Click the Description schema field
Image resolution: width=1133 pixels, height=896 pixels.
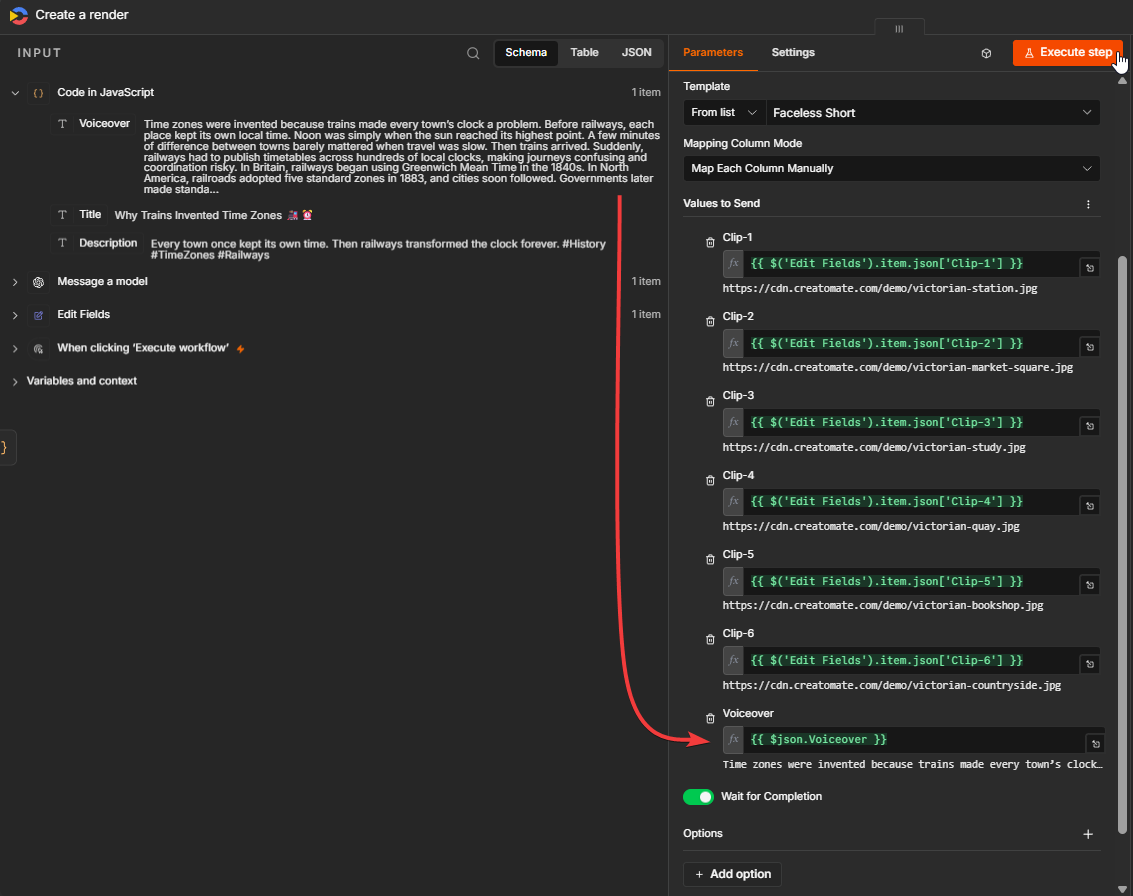(98, 243)
